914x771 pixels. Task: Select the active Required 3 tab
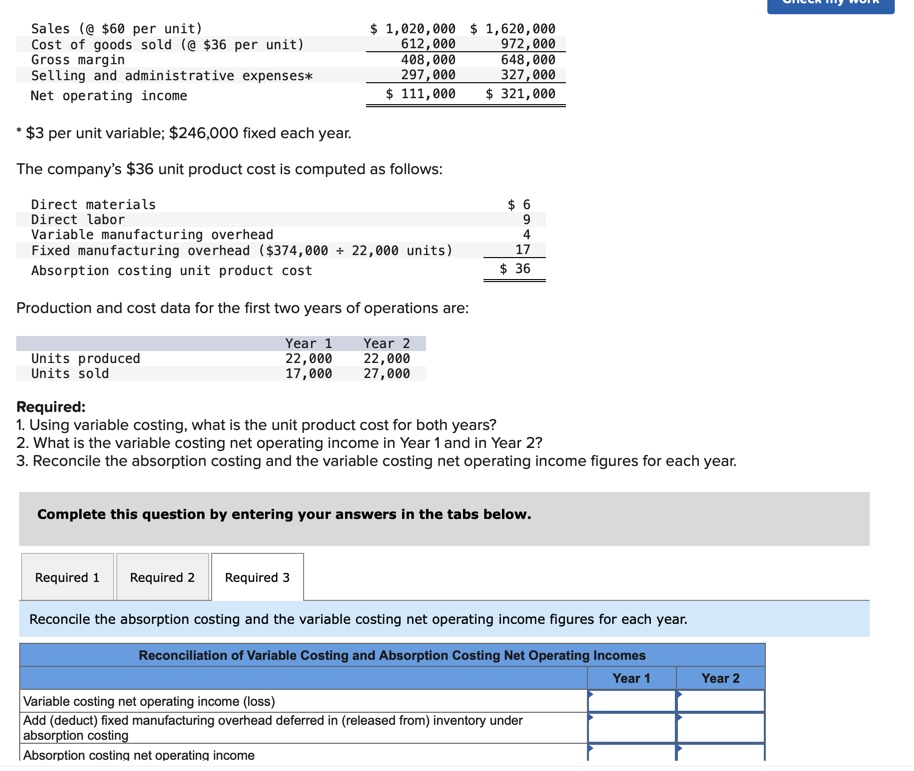(x=257, y=577)
